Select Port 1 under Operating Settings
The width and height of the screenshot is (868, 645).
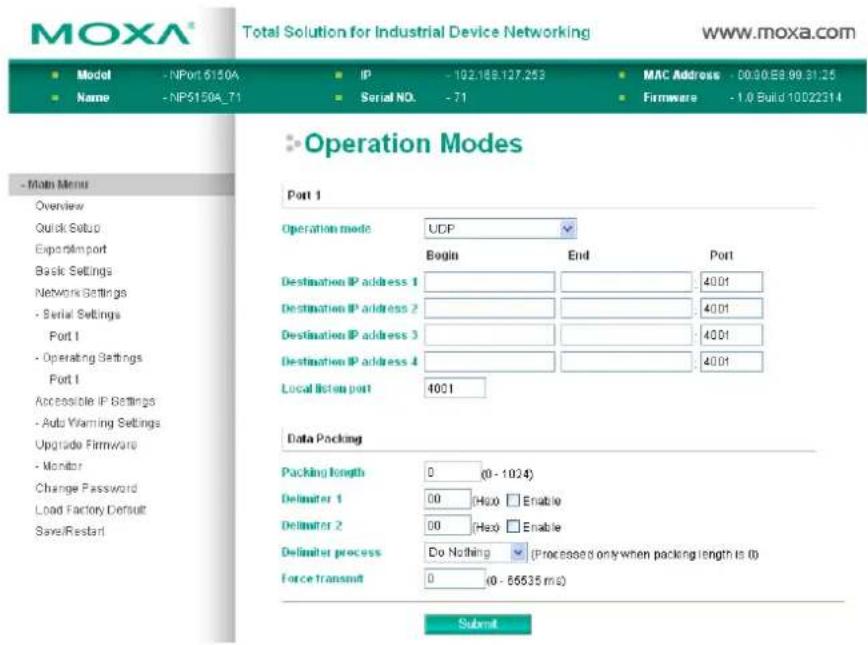64,379
